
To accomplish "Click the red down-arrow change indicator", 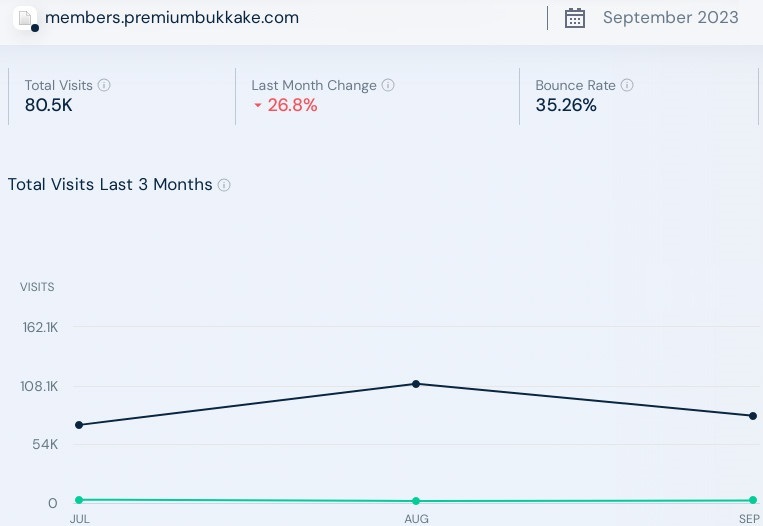I will (x=257, y=106).
